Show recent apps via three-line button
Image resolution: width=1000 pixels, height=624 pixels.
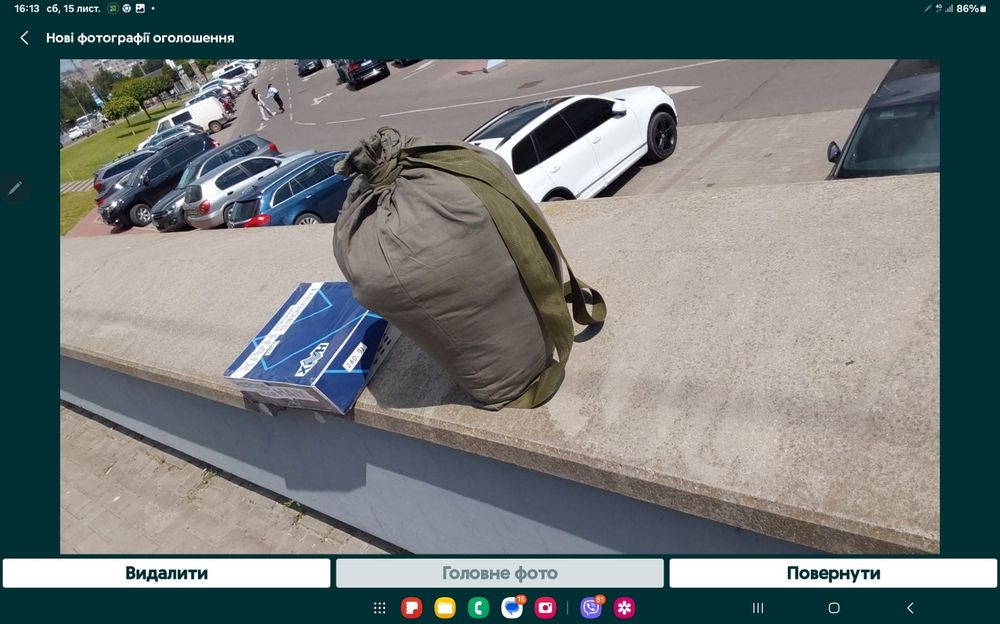click(x=758, y=607)
